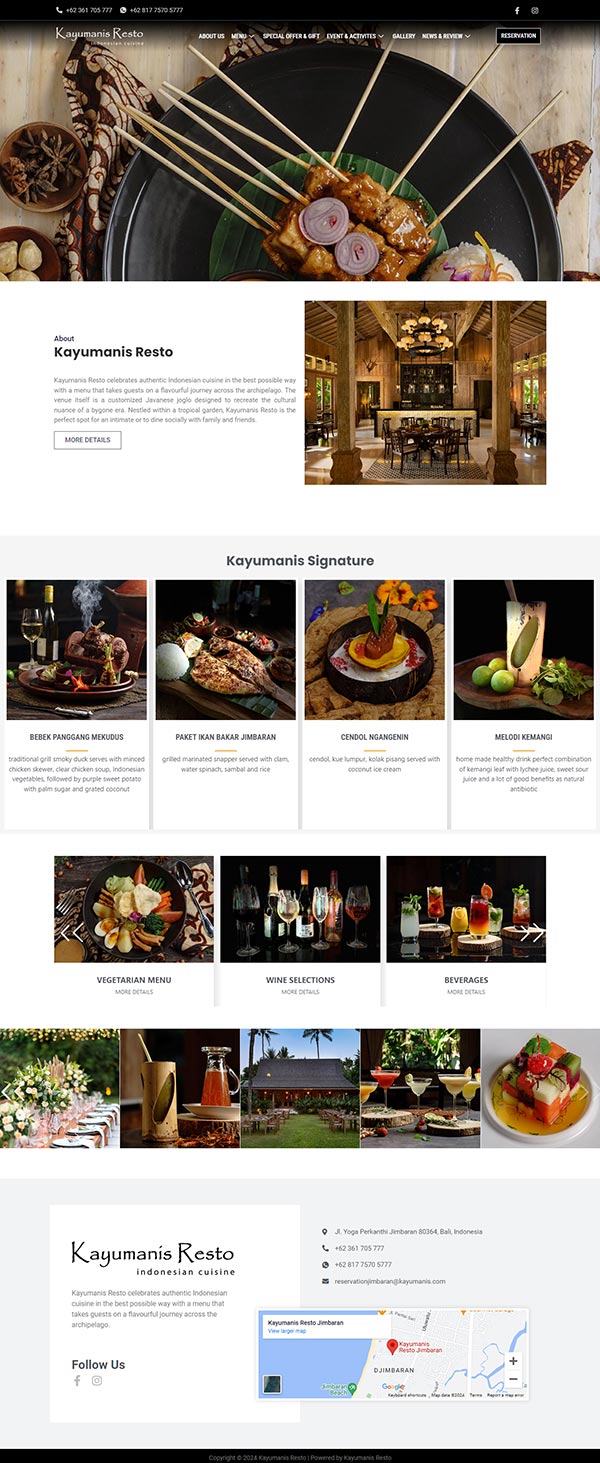
Task: Open Instagram icon in top bar
Action: click(535, 10)
